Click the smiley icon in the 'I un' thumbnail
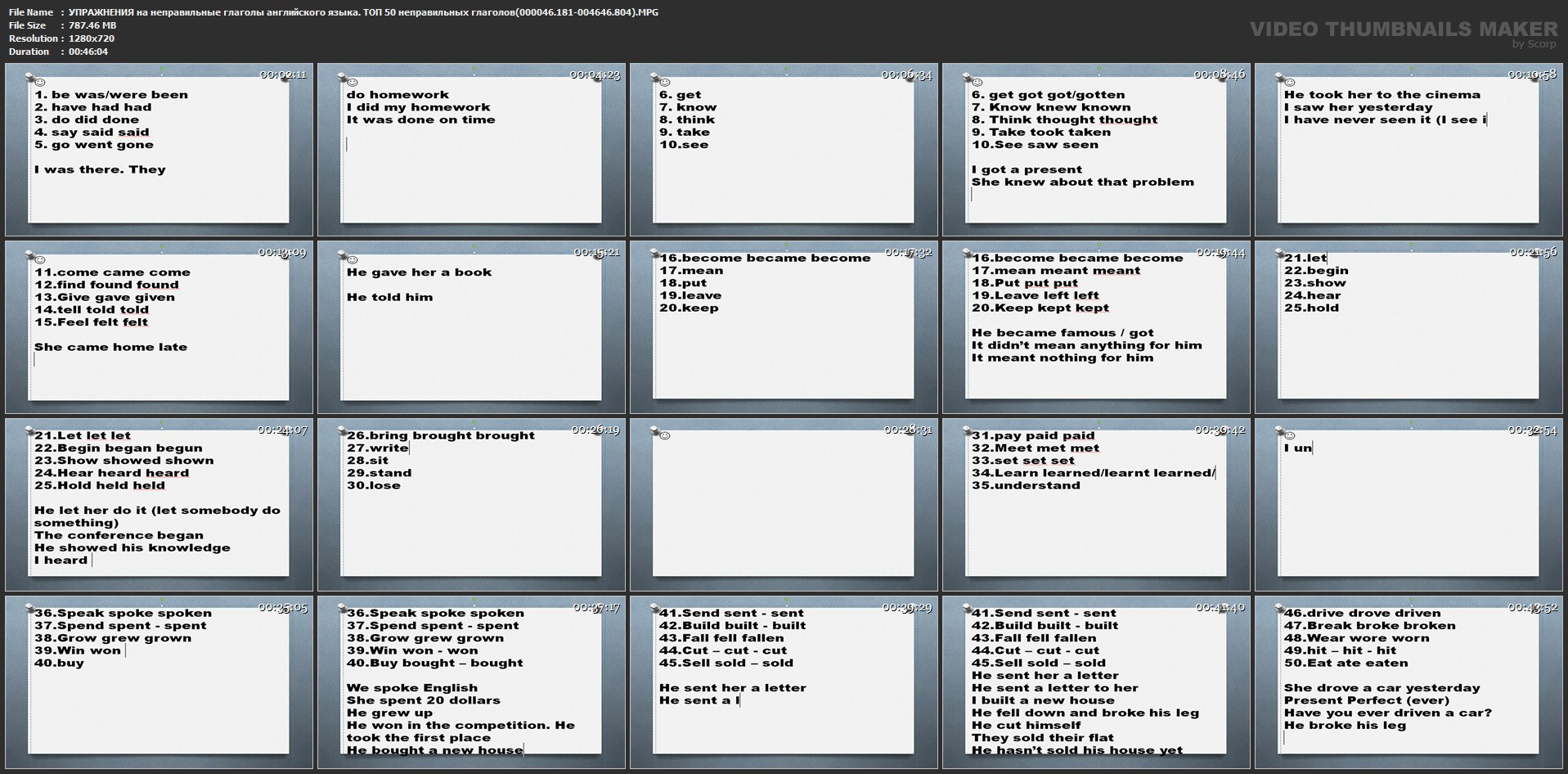This screenshot has width=1568, height=774. click(1290, 436)
